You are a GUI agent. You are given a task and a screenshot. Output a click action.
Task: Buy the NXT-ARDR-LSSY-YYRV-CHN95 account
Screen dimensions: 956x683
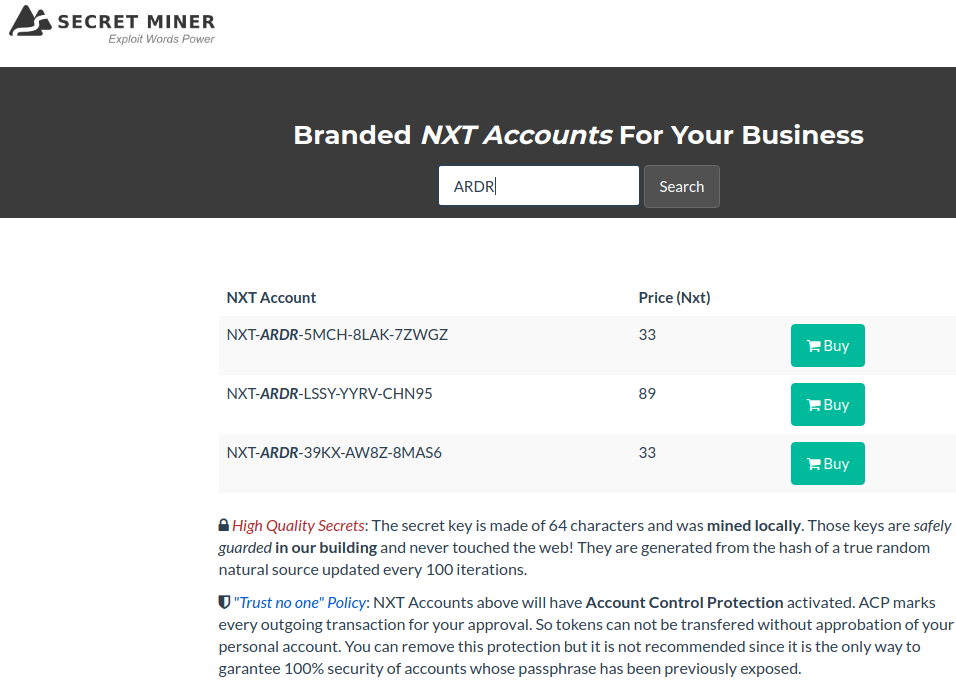827,405
